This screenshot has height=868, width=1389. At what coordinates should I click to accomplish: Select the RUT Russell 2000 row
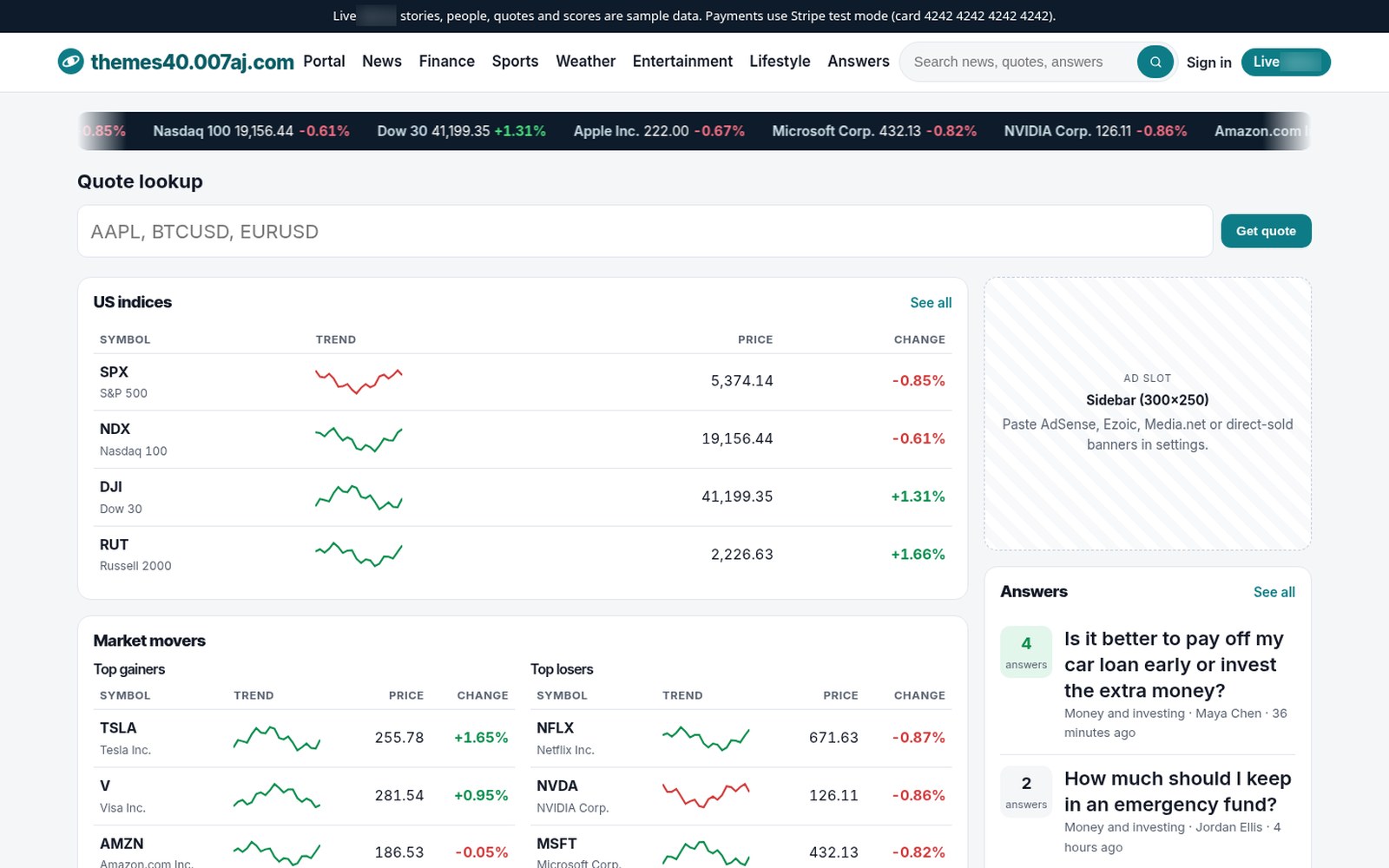tap(523, 554)
